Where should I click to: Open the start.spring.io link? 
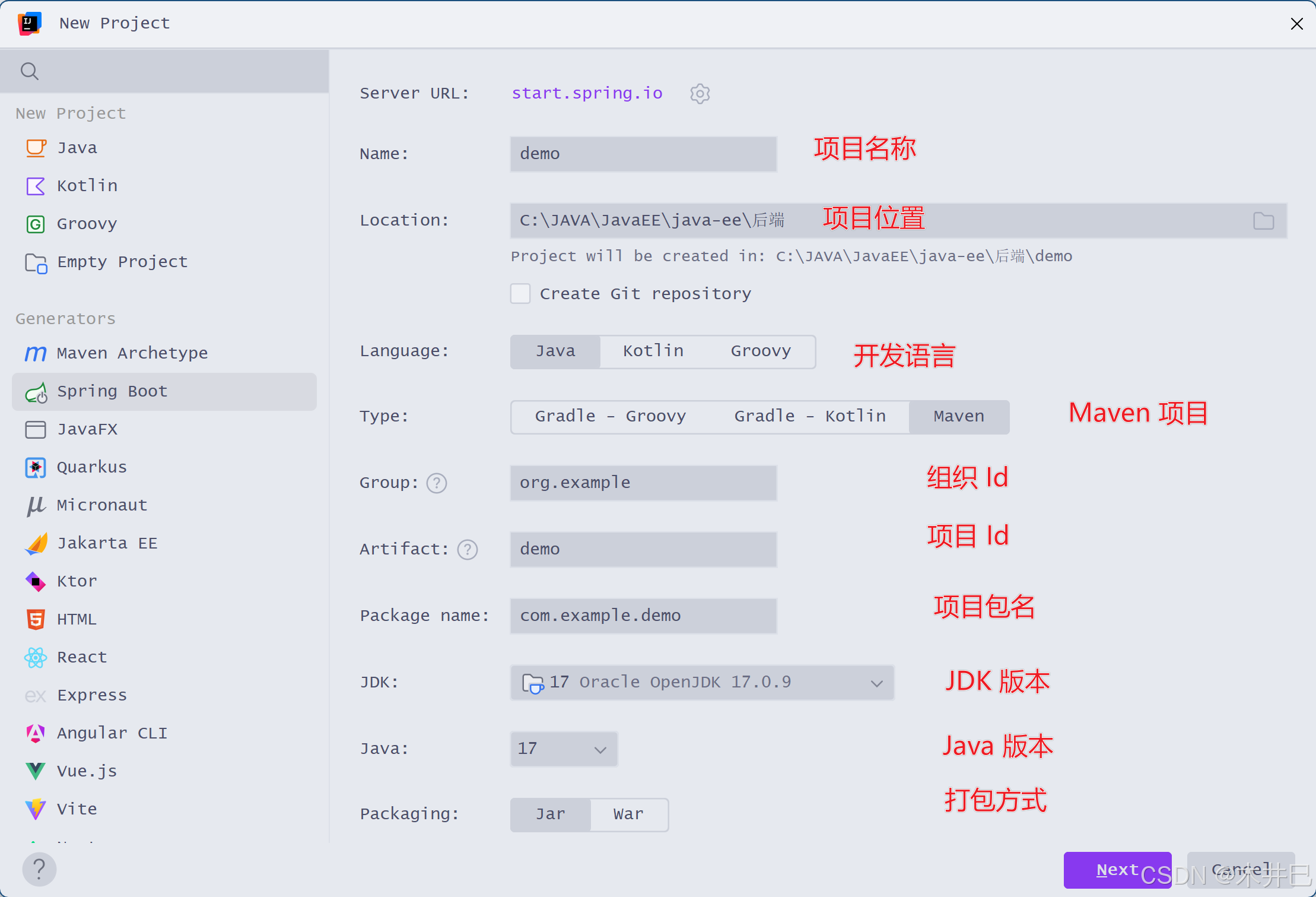(x=587, y=93)
